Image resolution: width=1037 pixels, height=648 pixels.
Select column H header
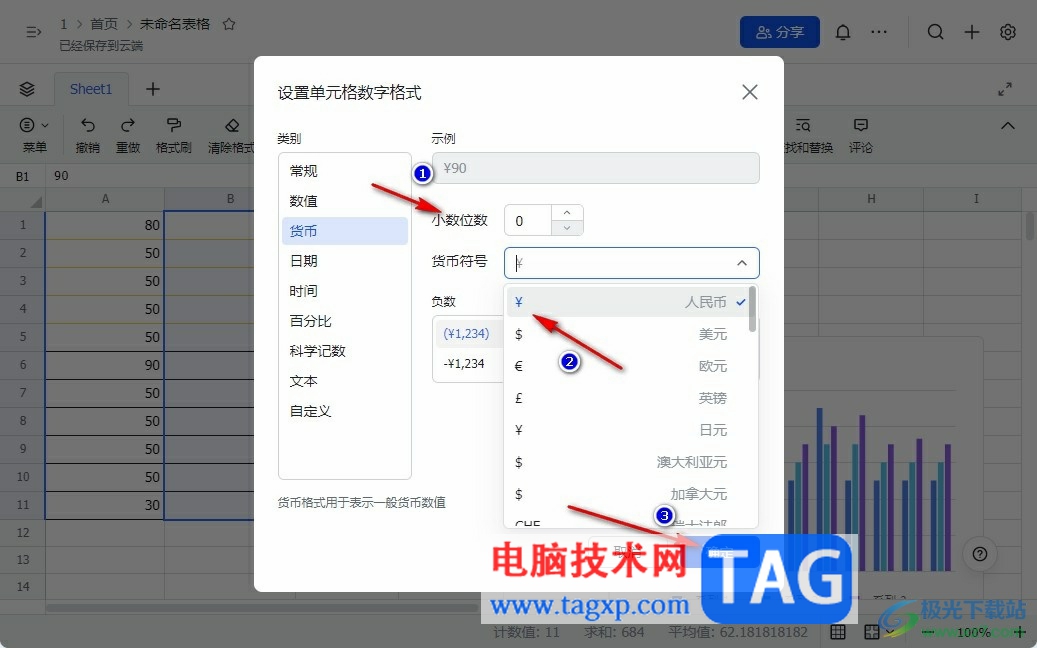[x=871, y=198]
